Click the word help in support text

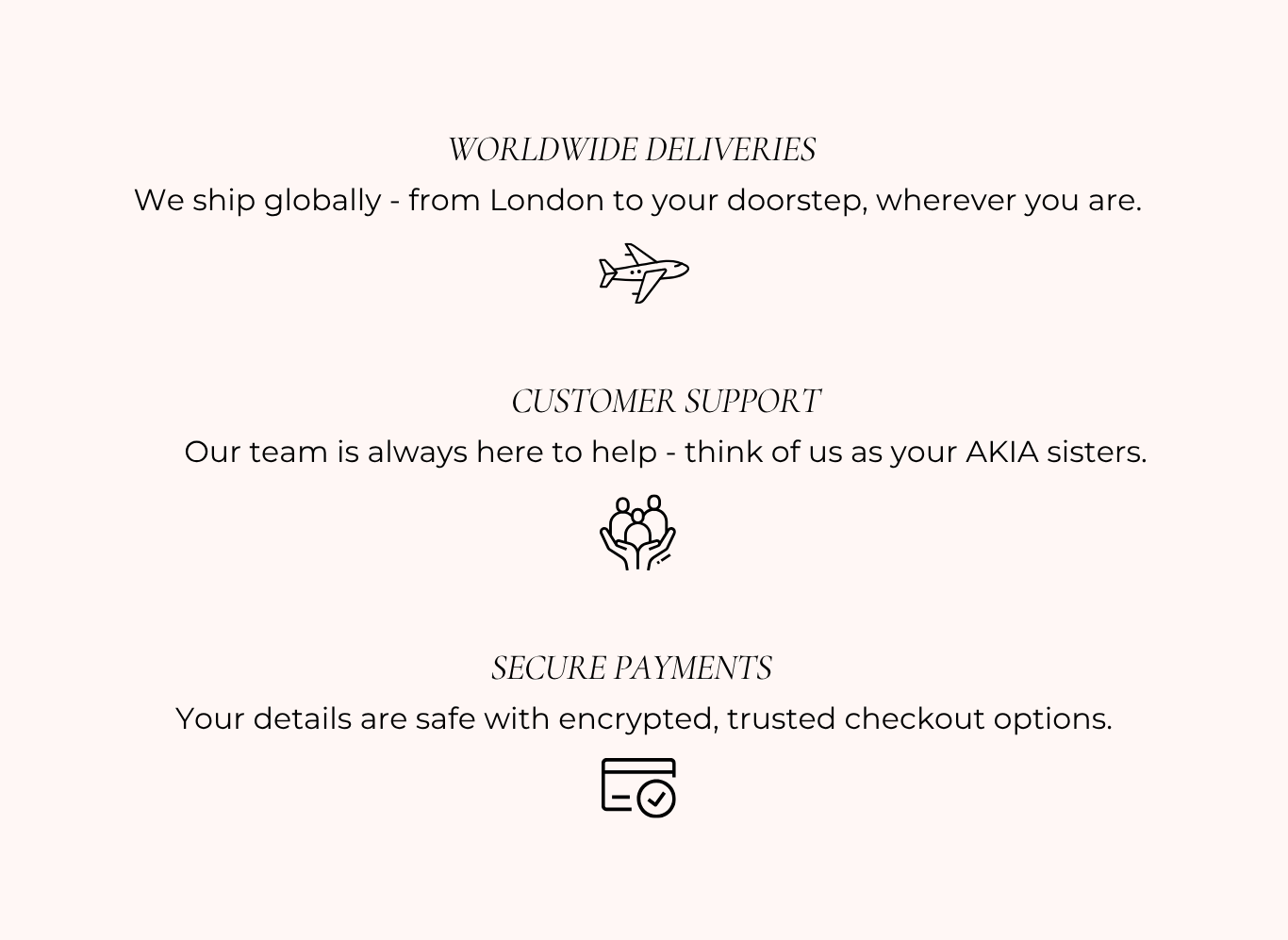623,453
